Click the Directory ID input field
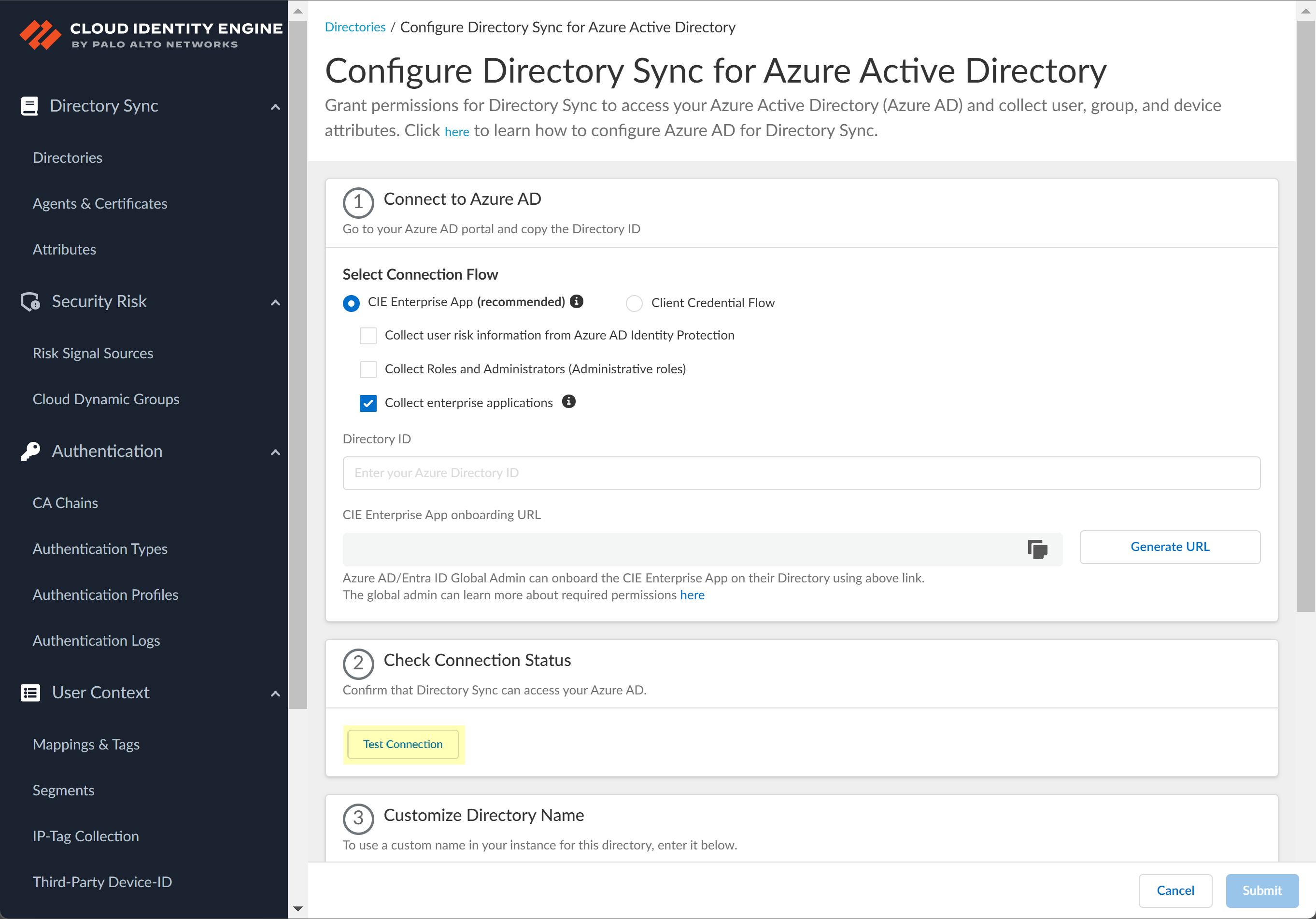Image resolution: width=1316 pixels, height=919 pixels. 801,473
